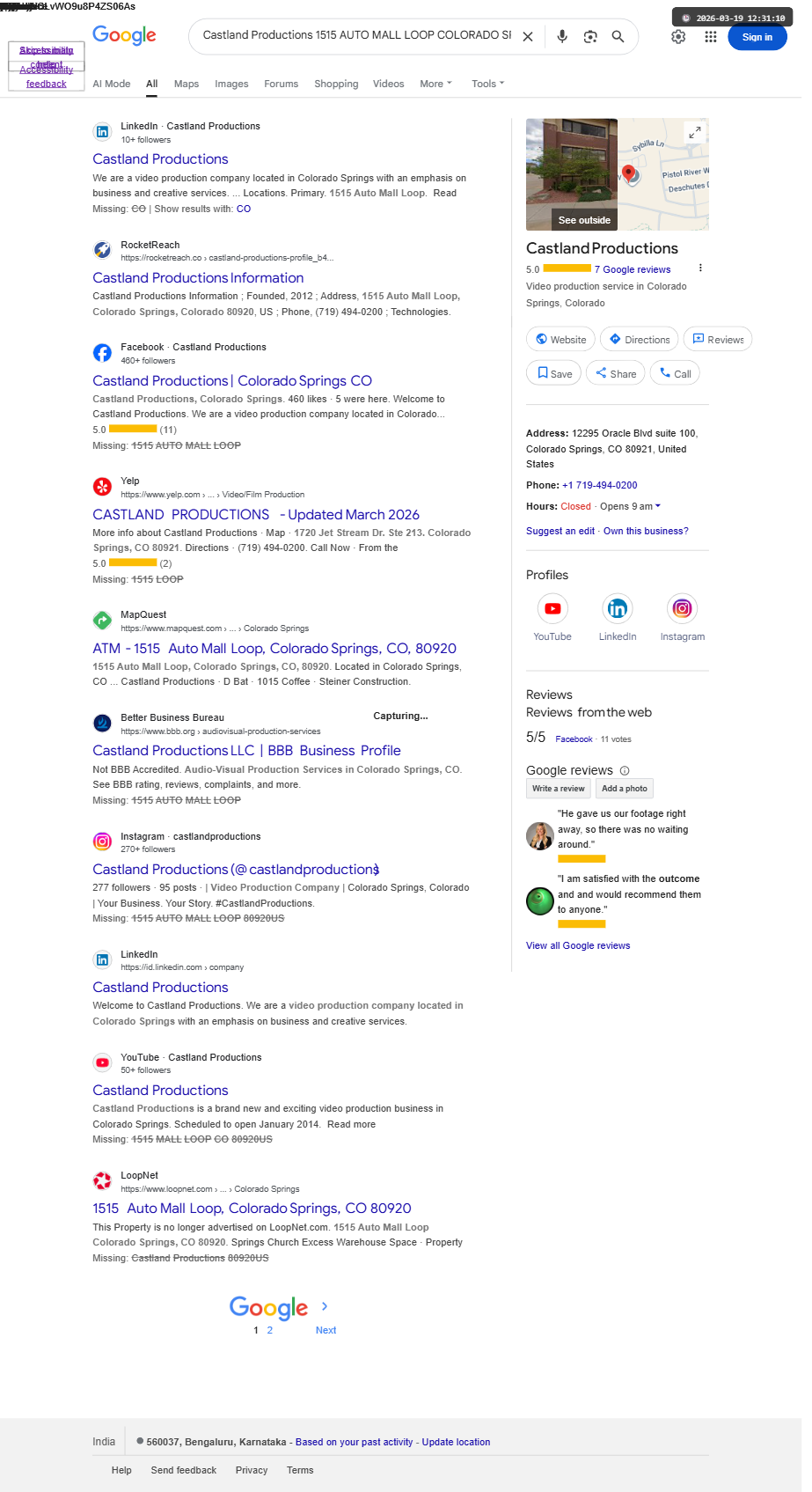Select the Videos tab
This screenshot has height=1492, width=812.
tap(388, 84)
